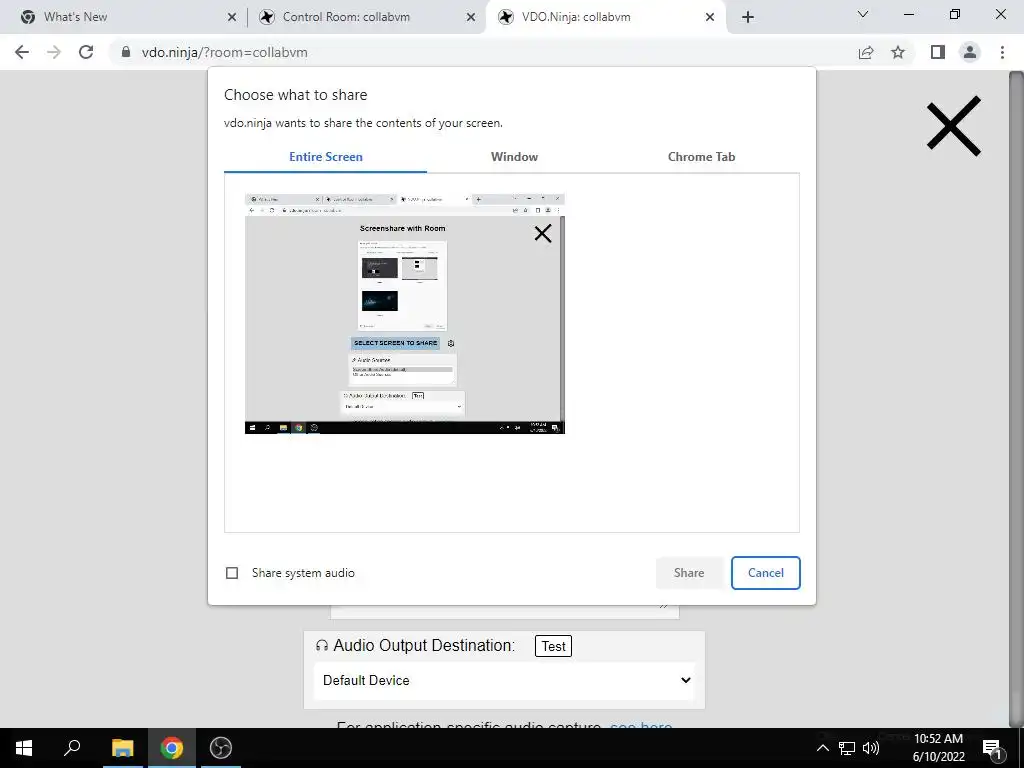This screenshot has width=1024, height=768.
Task: Show hidden system tray icons
Action: coord(823,748)
